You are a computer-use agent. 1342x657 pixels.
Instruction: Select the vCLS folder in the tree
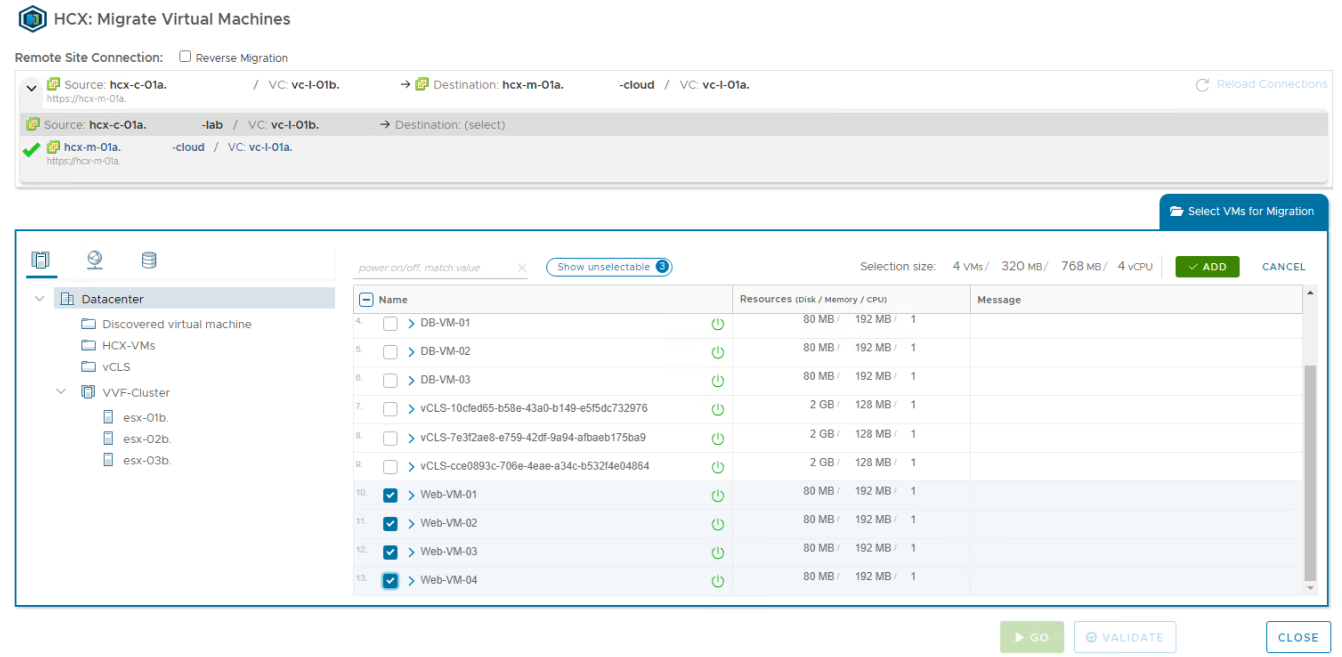[116, 367]
